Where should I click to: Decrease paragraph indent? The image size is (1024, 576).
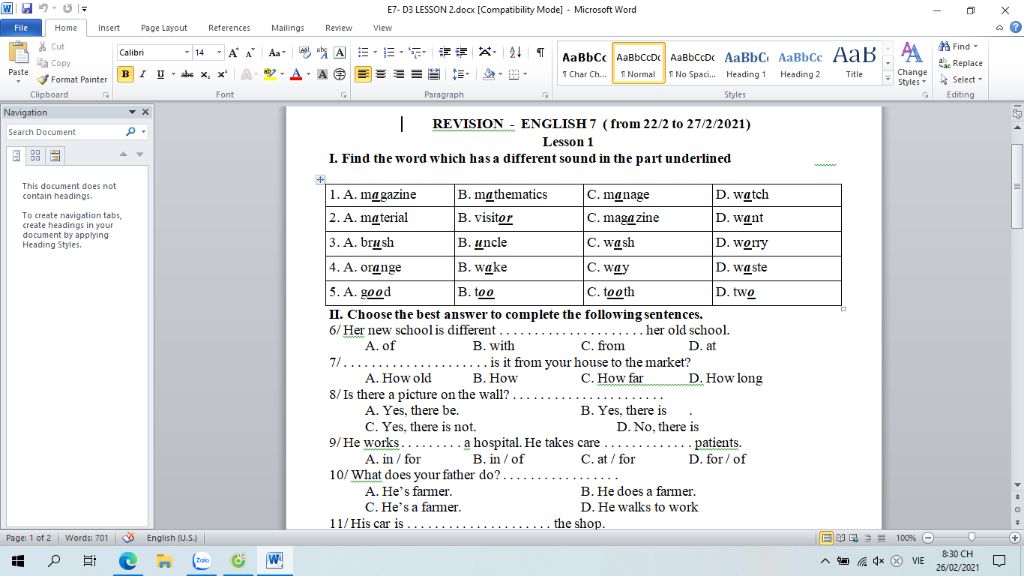point(445,52)
